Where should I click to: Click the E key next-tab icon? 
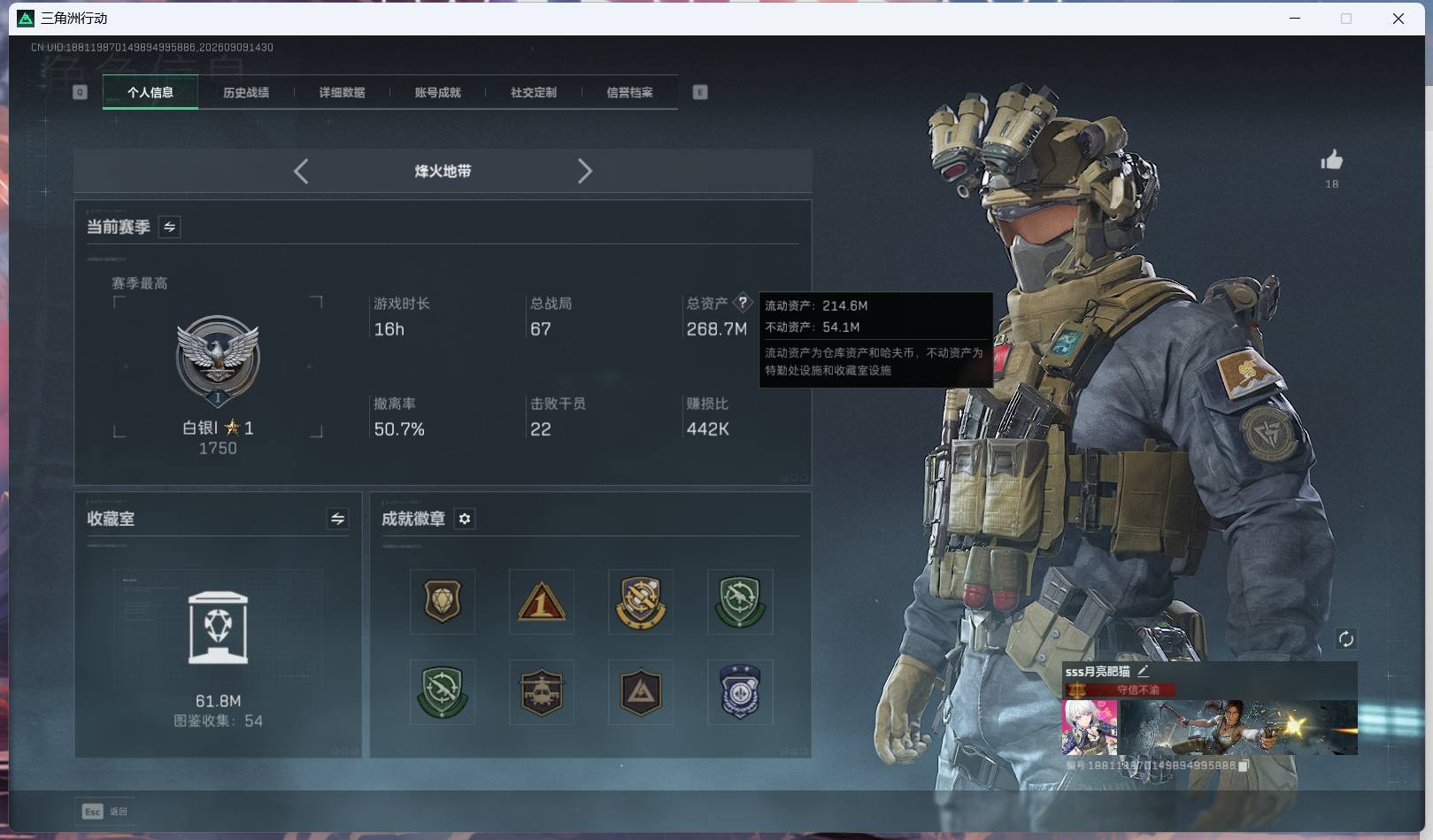pos(700,92)
